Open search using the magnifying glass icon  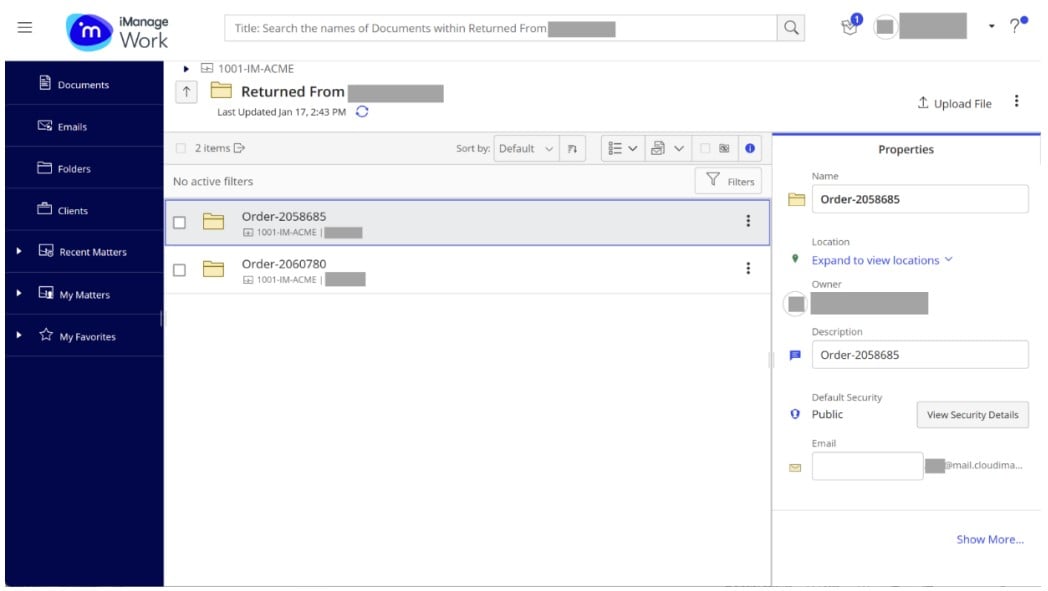[792, 29]
